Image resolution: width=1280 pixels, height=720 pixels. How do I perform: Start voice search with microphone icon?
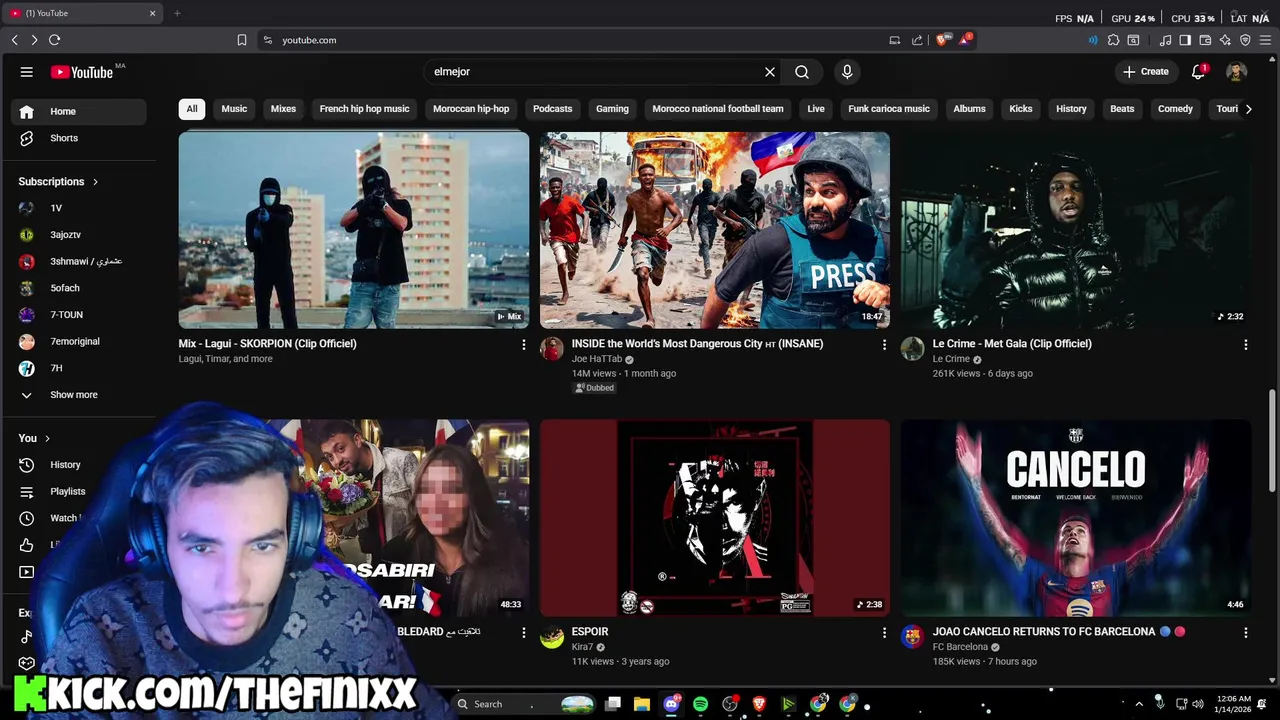pos(847,72)
